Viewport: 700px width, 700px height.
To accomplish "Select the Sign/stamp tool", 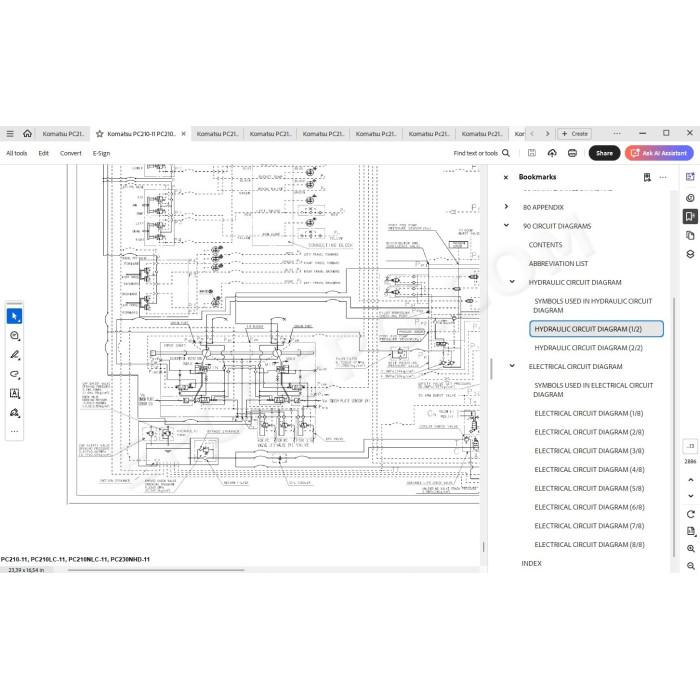I will pos(14,412).
